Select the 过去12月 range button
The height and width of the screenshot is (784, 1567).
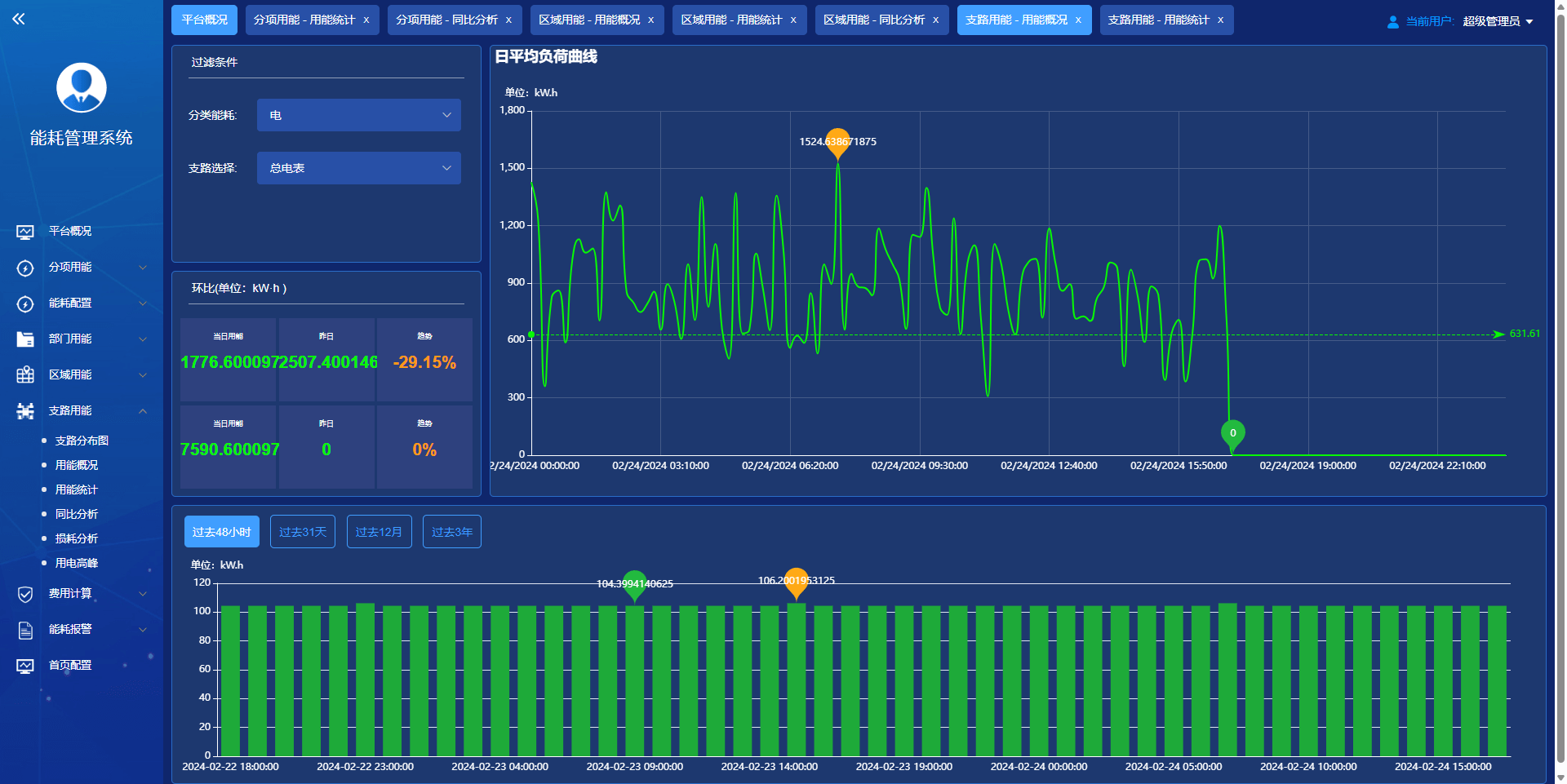pos(380,532)
